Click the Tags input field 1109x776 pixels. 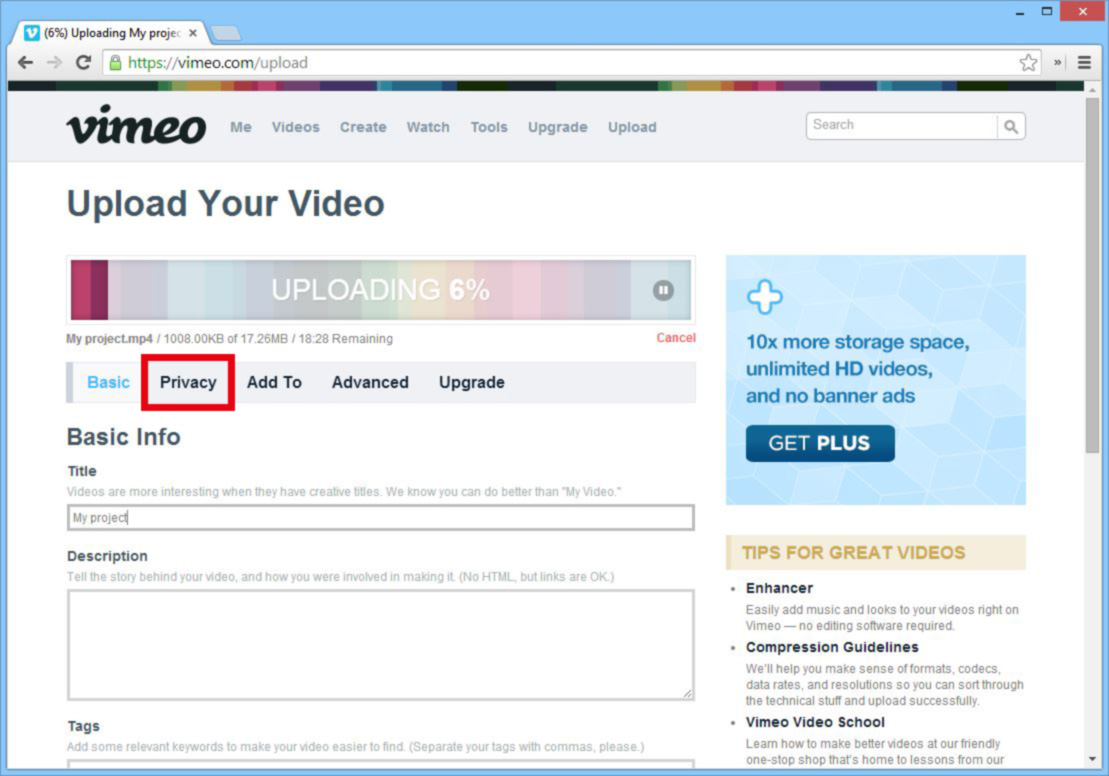[381, 764]
